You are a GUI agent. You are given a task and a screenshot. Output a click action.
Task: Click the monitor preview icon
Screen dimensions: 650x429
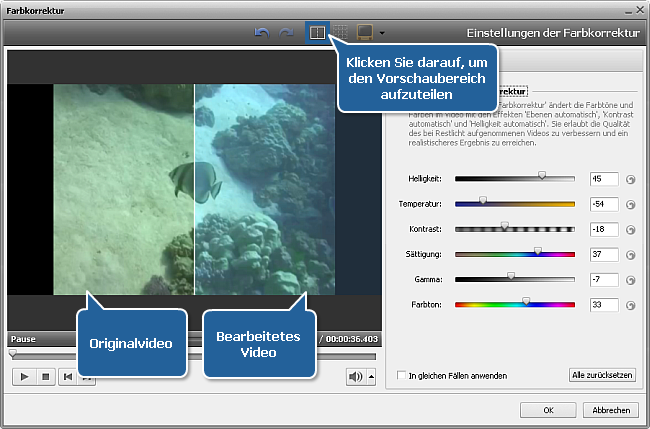click(366, 32)
